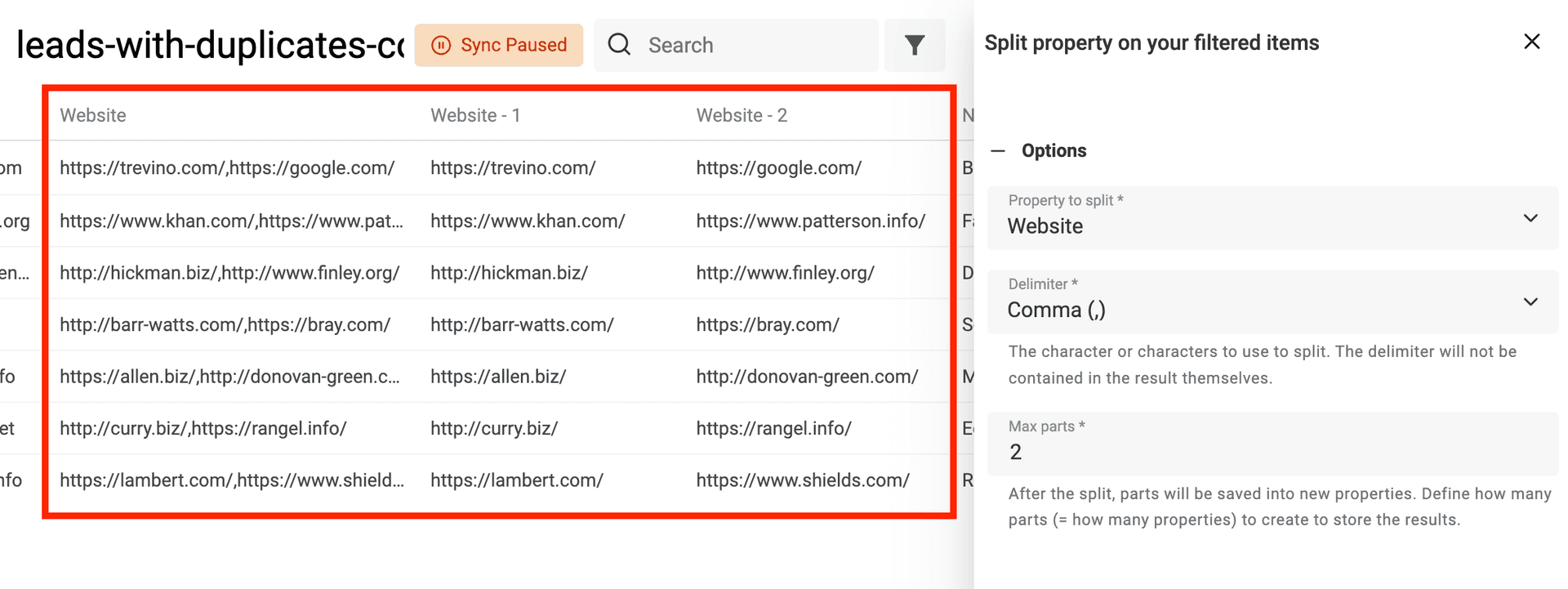Collapse the Options section
The width and height of the screenshot is (1568, 589).
998,151
